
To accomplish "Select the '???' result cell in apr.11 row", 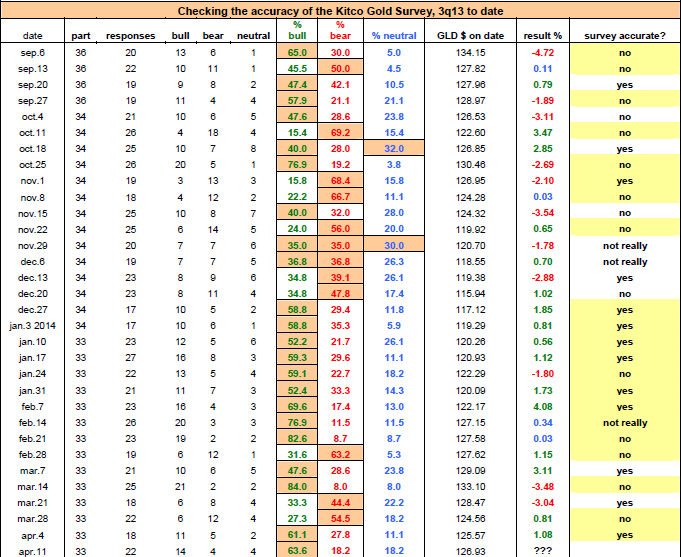I will (x=542, y=551).
